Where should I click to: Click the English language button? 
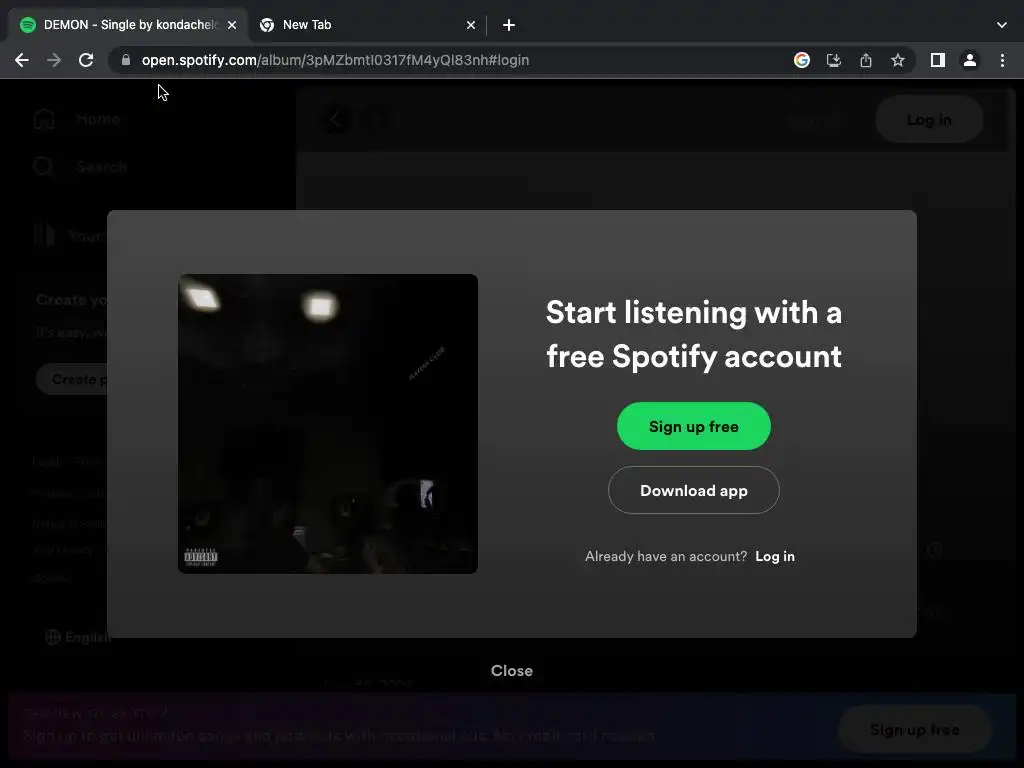(78, 637)
